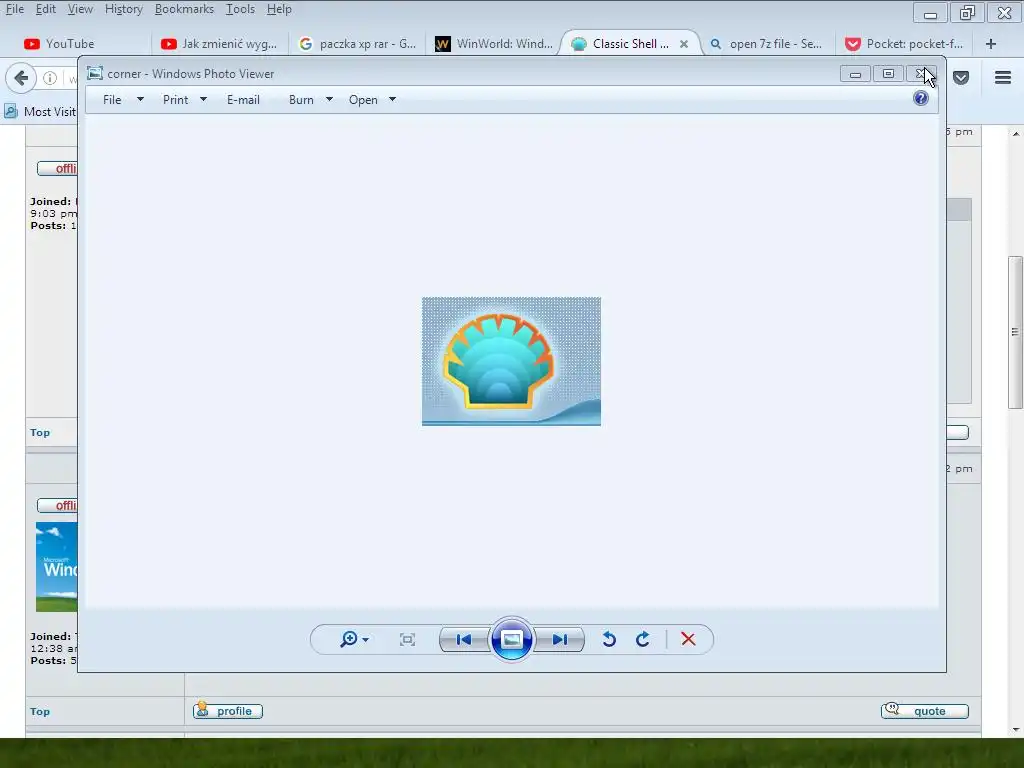Click the upper Top link on the forum page
The height and width of the screenshot is (768, 1024).
pyautogui.click(x=40, y=432)
